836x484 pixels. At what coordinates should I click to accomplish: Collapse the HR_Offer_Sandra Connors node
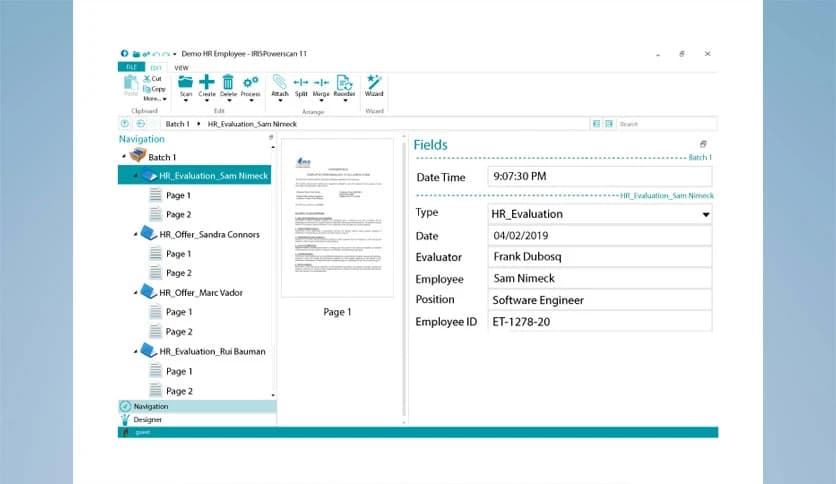pos(135,235)
